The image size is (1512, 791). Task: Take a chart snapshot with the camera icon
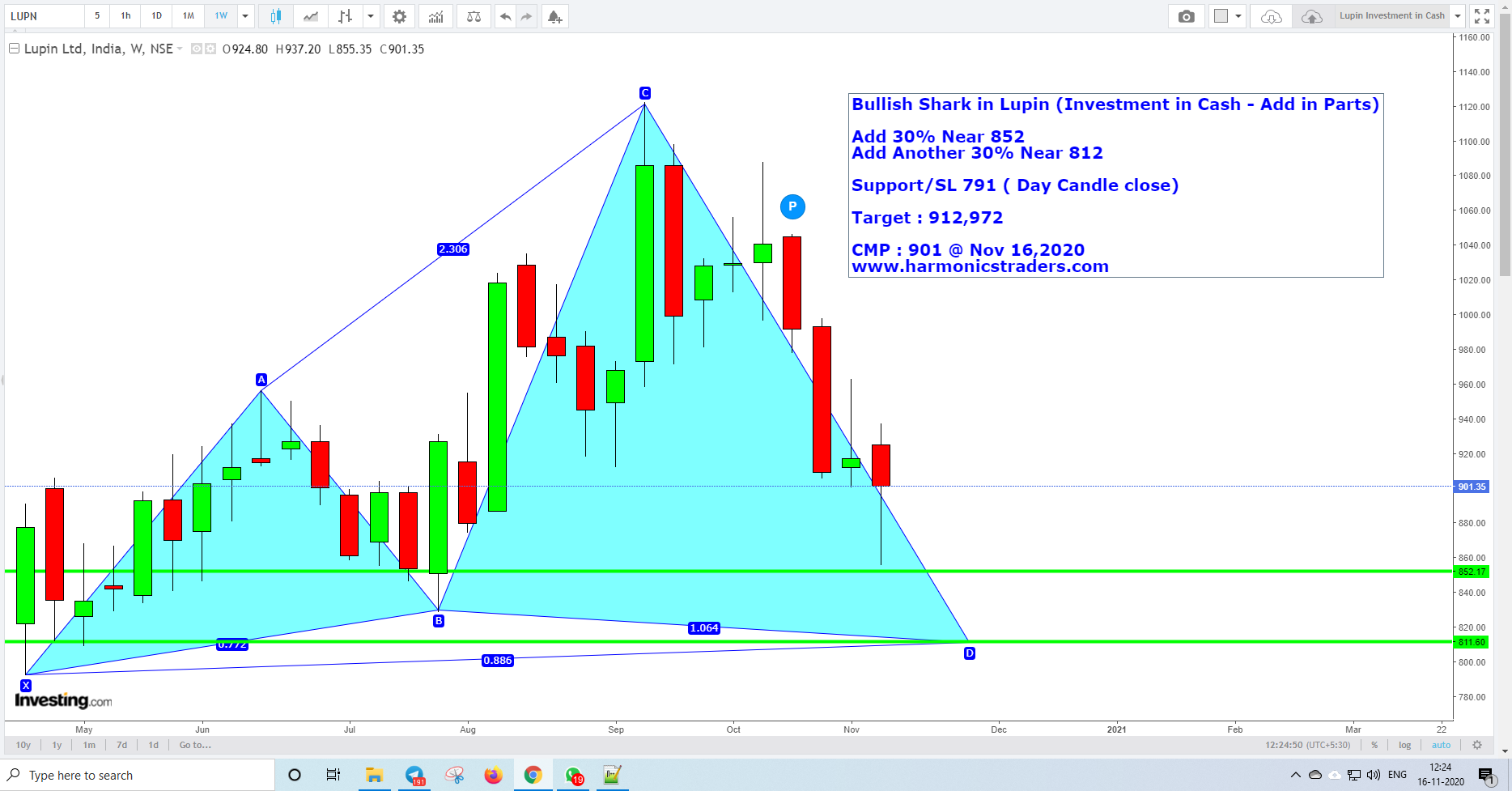[x=1187, y=15]
